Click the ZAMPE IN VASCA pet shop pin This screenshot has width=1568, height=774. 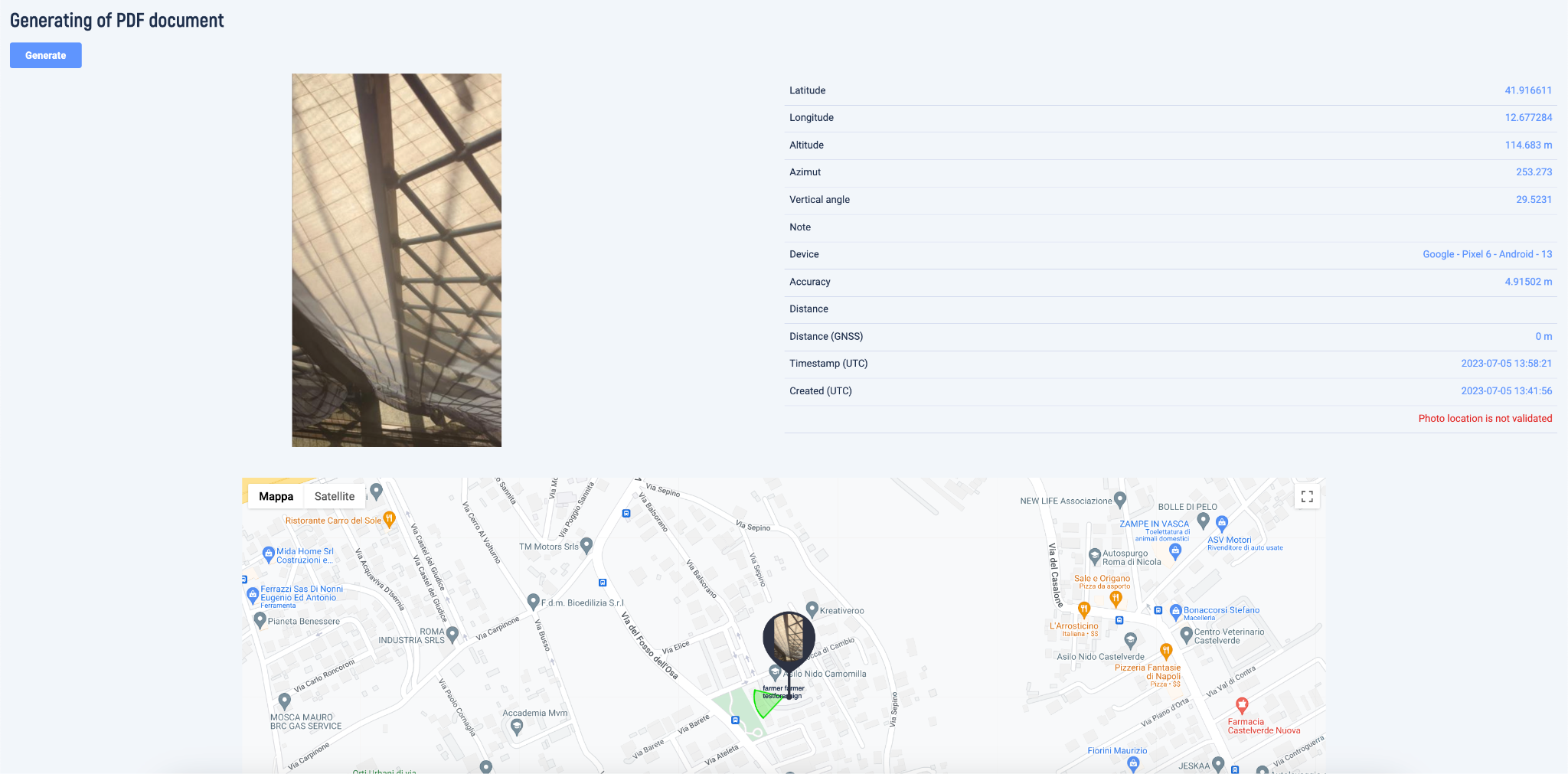(x=1175, y=550)
